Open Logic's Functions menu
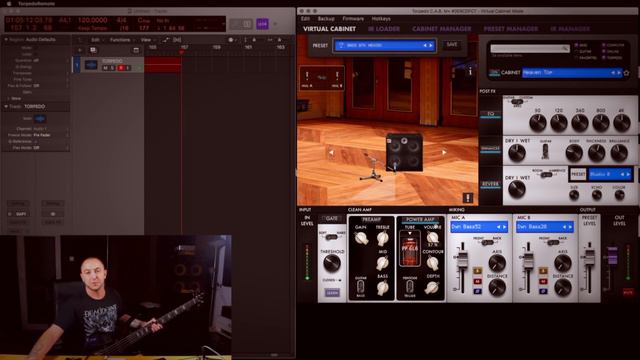The height and width of the screenshot is (360, 640). (x=120, y=40)
